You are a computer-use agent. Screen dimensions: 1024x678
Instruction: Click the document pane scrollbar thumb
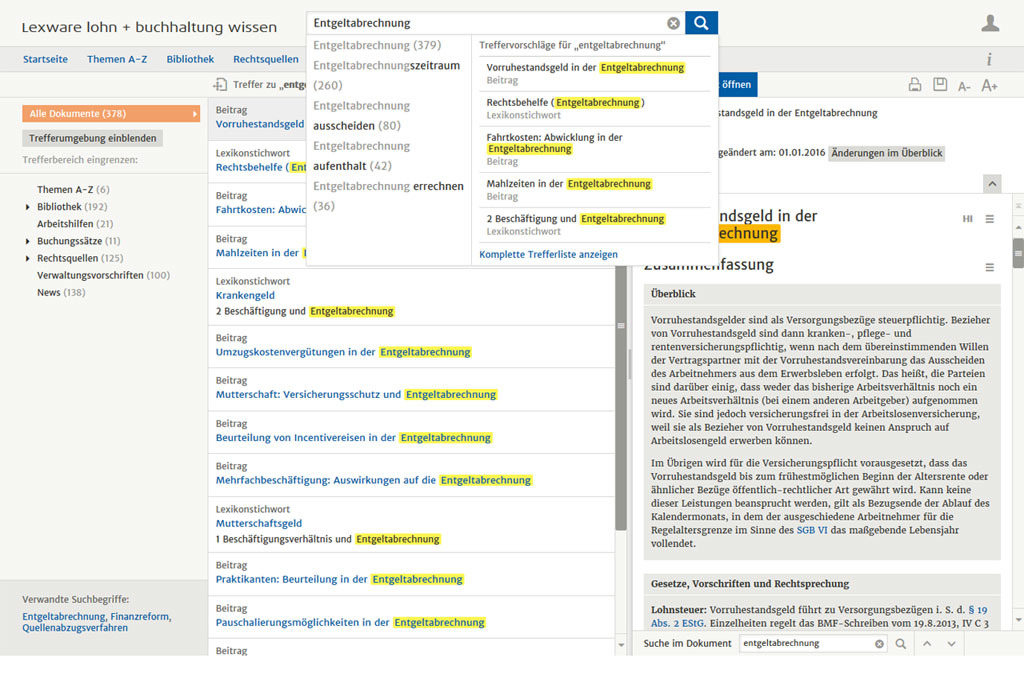(1018, 253)
